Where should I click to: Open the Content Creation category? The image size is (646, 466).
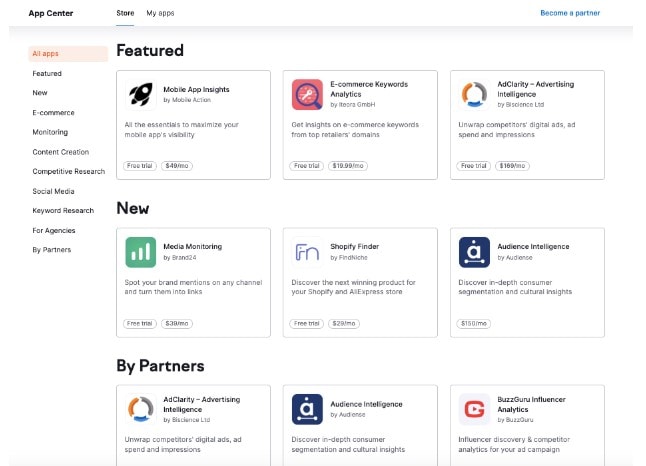[x=61, y=152]
